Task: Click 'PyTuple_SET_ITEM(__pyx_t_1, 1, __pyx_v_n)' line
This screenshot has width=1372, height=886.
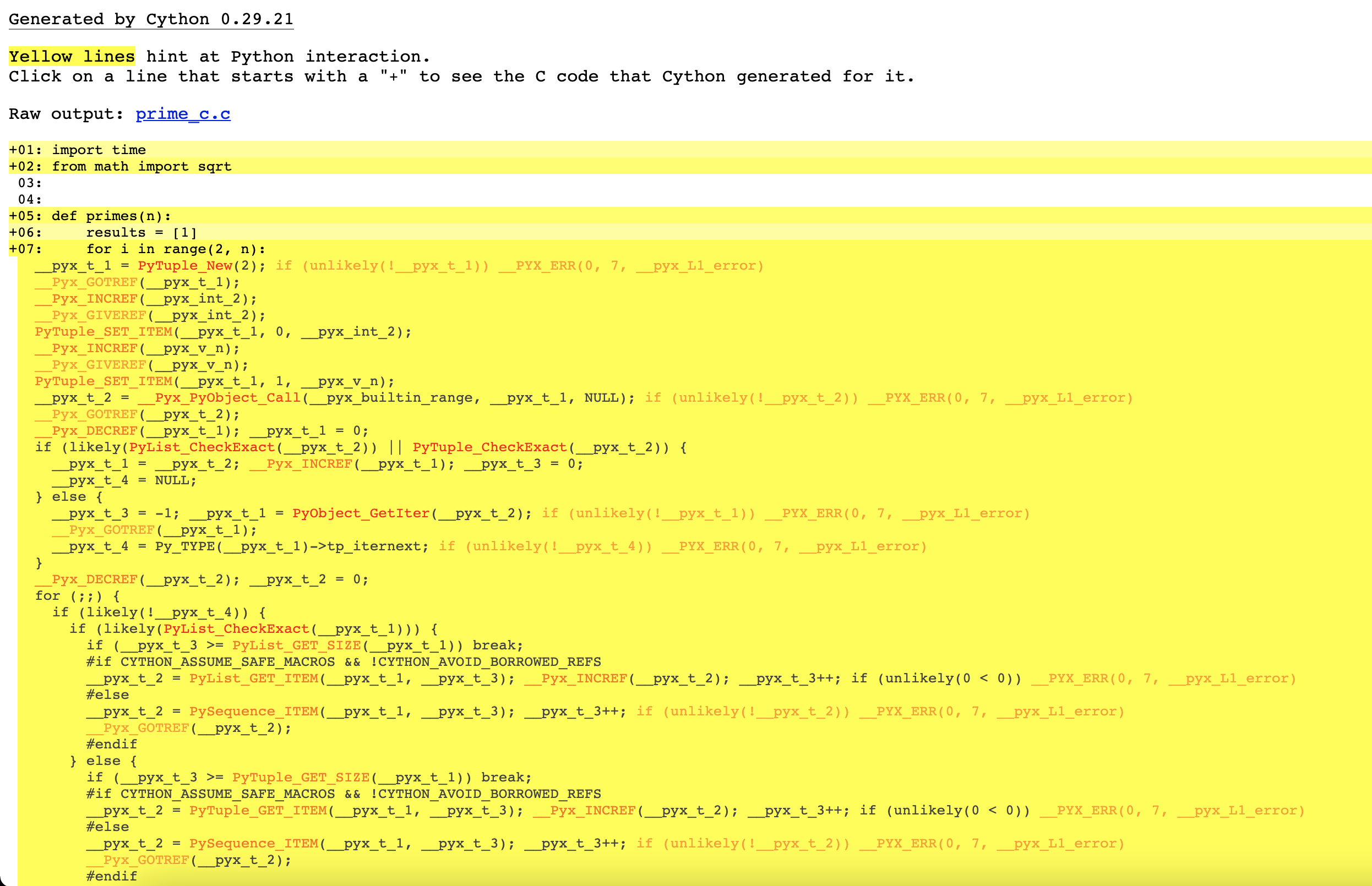Action: pos(215,381)
